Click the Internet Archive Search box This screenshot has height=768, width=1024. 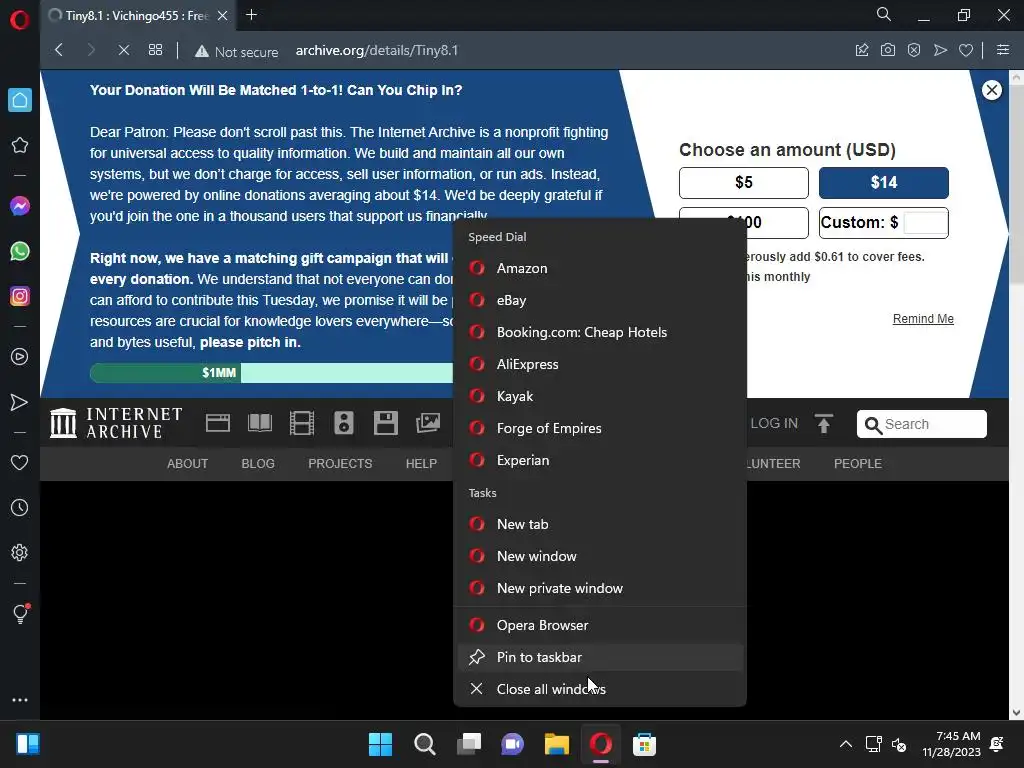(921, 424)
